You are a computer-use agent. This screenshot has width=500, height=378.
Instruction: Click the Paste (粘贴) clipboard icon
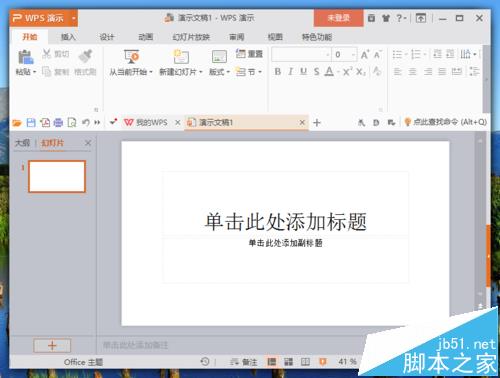[x=25, y=57]
